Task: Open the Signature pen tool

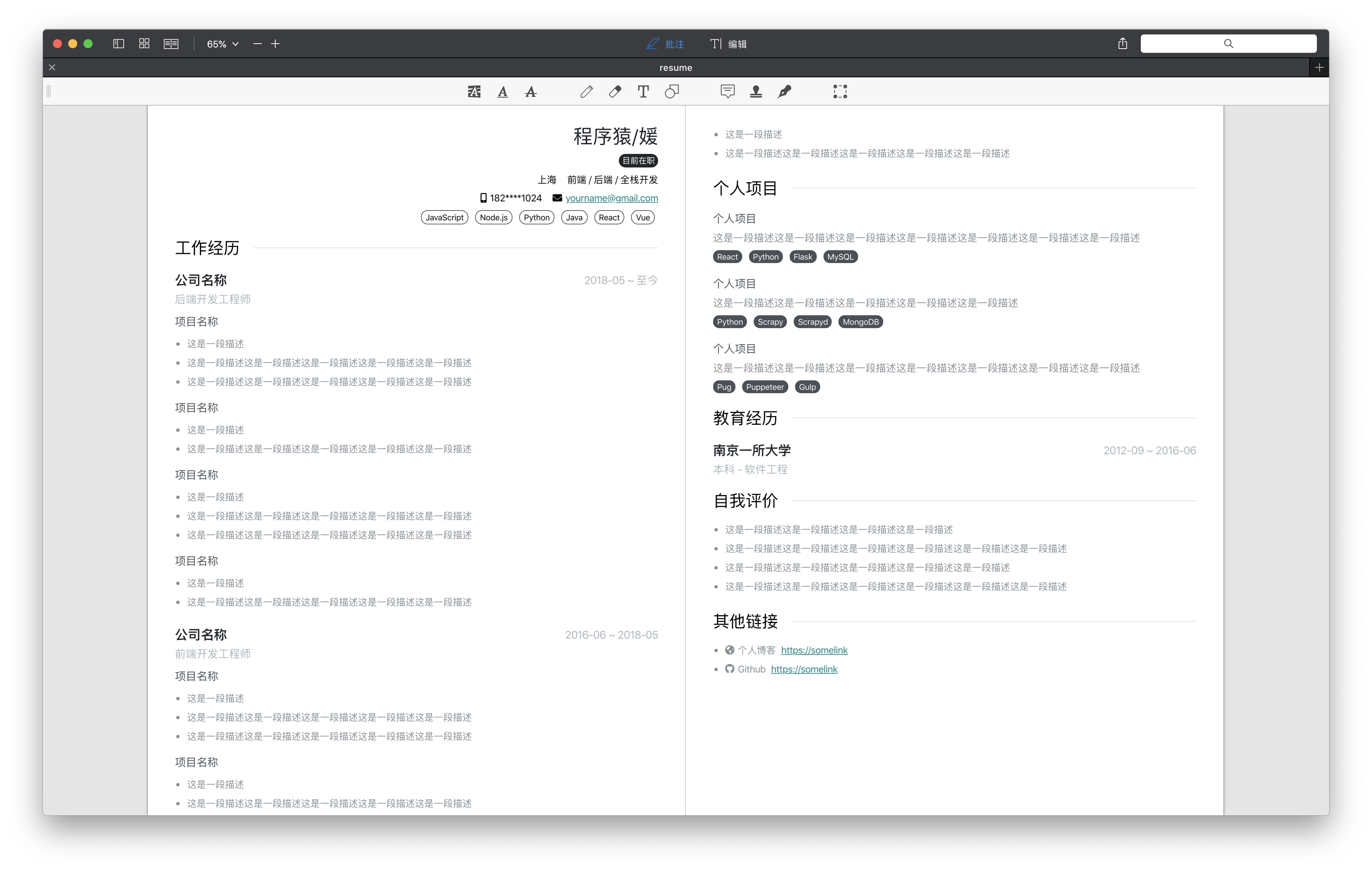Action: click(x=784, y=92)
